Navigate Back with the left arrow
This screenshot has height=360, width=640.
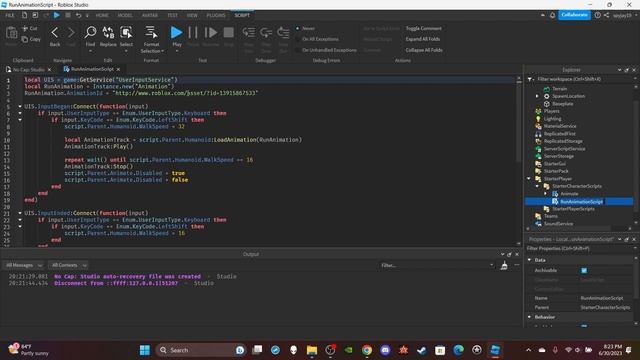click(55, 32)
